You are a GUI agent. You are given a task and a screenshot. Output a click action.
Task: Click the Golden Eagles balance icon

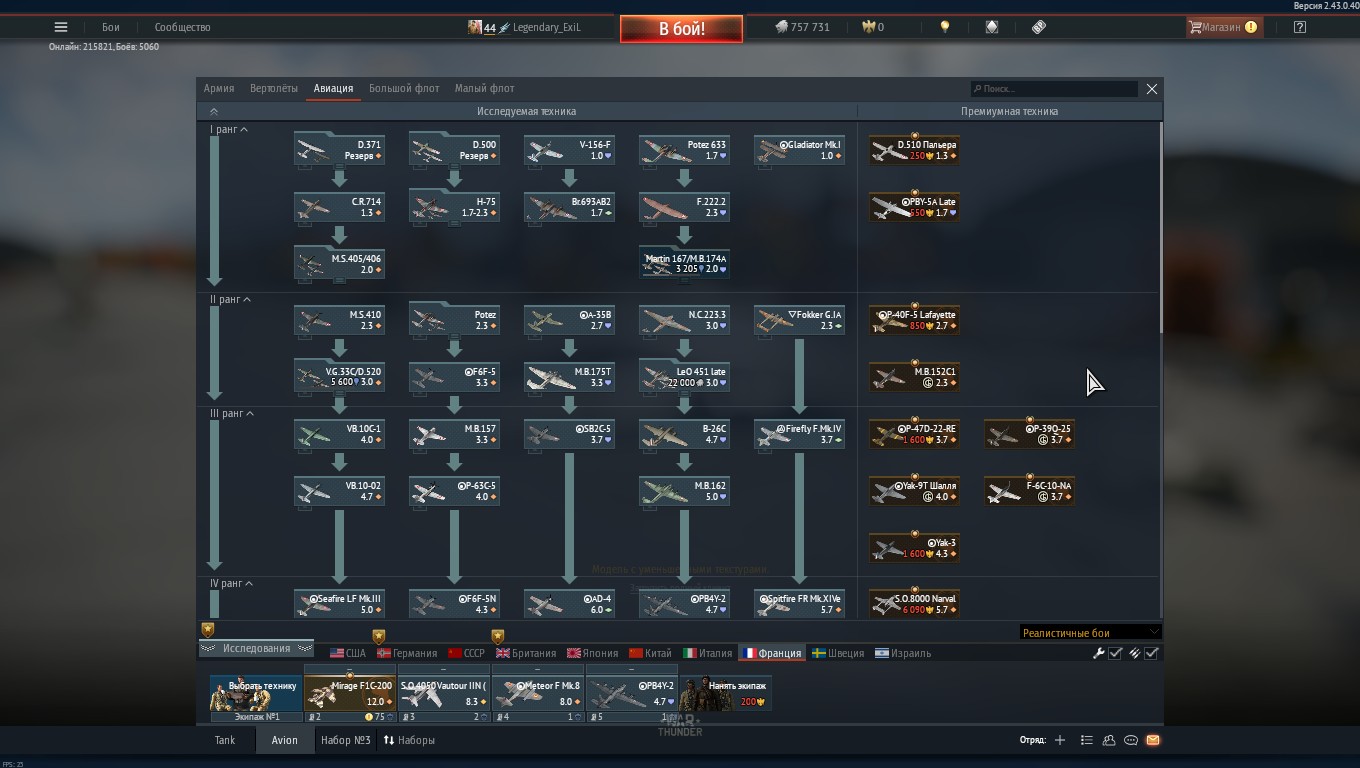pos(867,27)
